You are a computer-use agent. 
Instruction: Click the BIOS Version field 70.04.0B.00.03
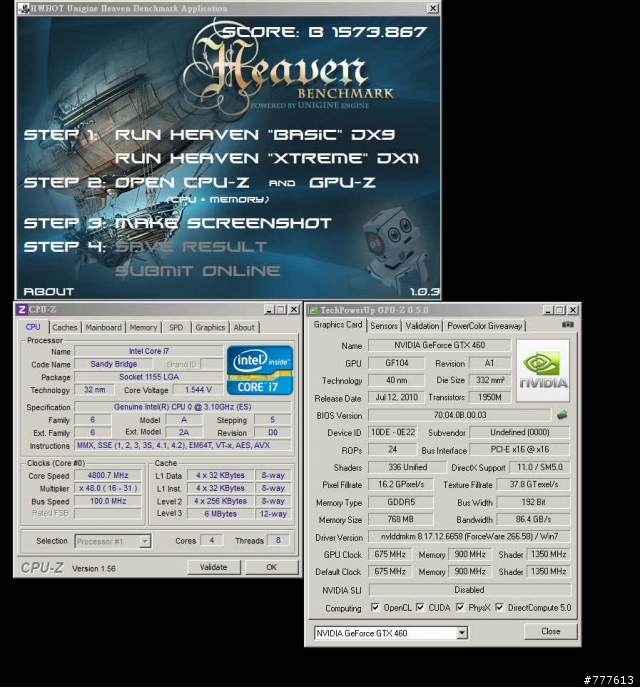point(459,415)
